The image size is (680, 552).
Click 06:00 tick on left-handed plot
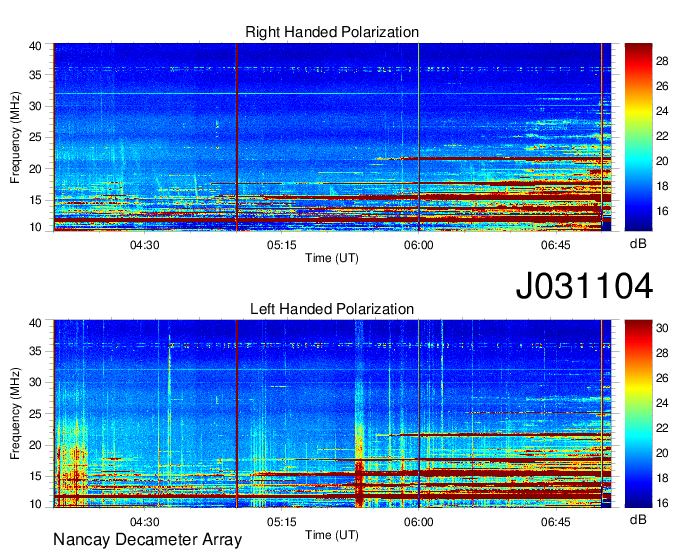(x=418, y=522)
